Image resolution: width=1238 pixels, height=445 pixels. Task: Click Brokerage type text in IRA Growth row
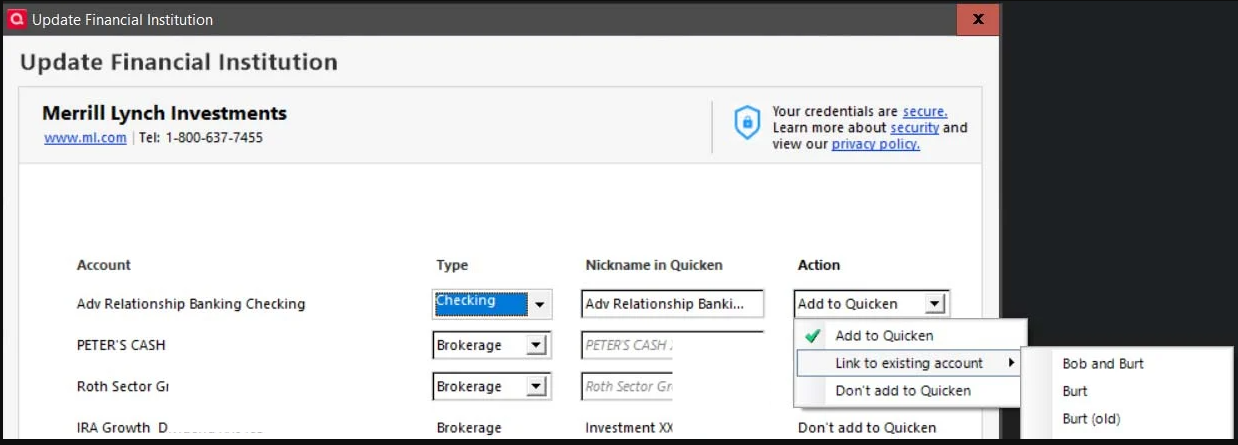pos(468,427)
